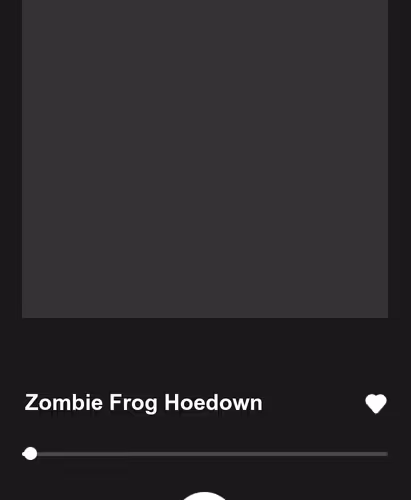Seek to one quarter of the track timeline

(x=113, y=454)
